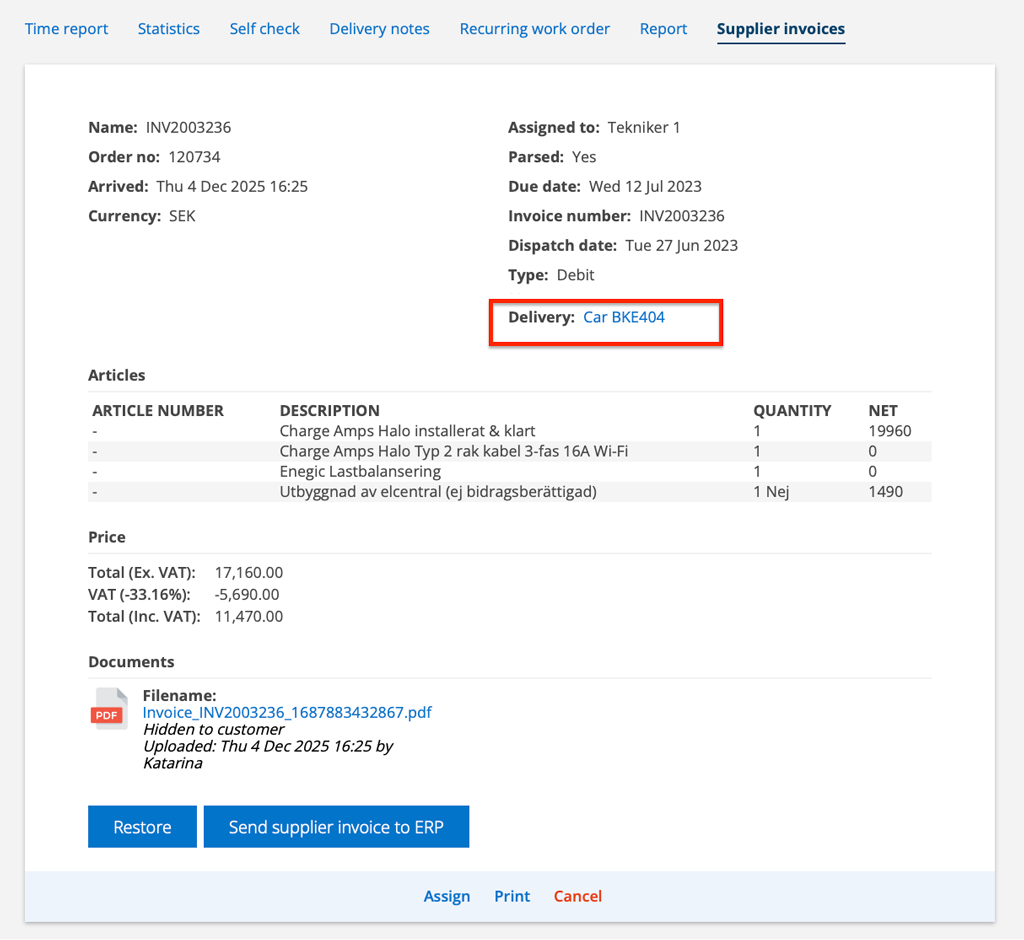Go to the Self check tab
This screenshot has width=1024, height=940.
click(264, 29)
